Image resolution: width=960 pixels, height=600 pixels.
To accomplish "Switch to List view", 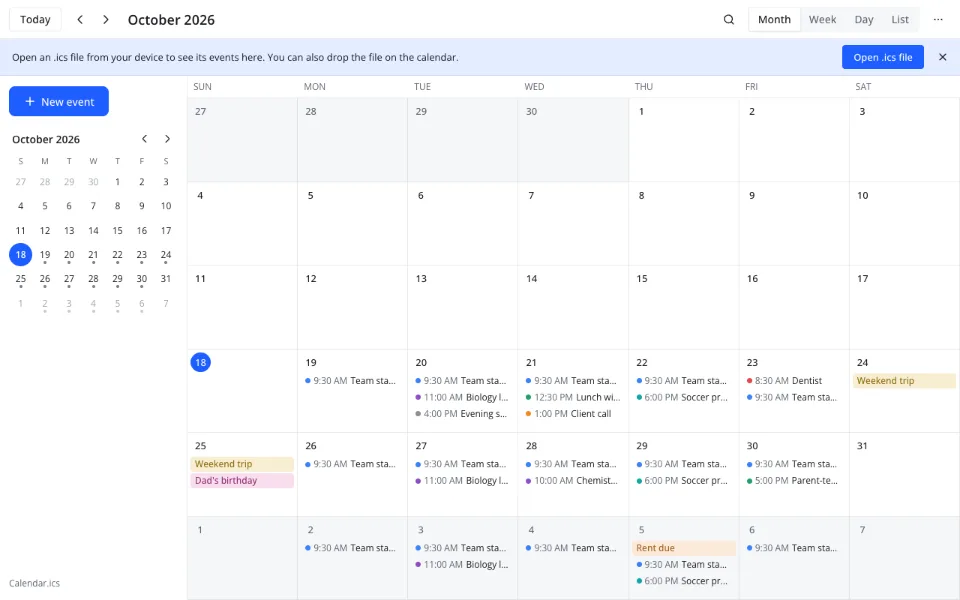I will pyautogui.click(x=899, y=20).
